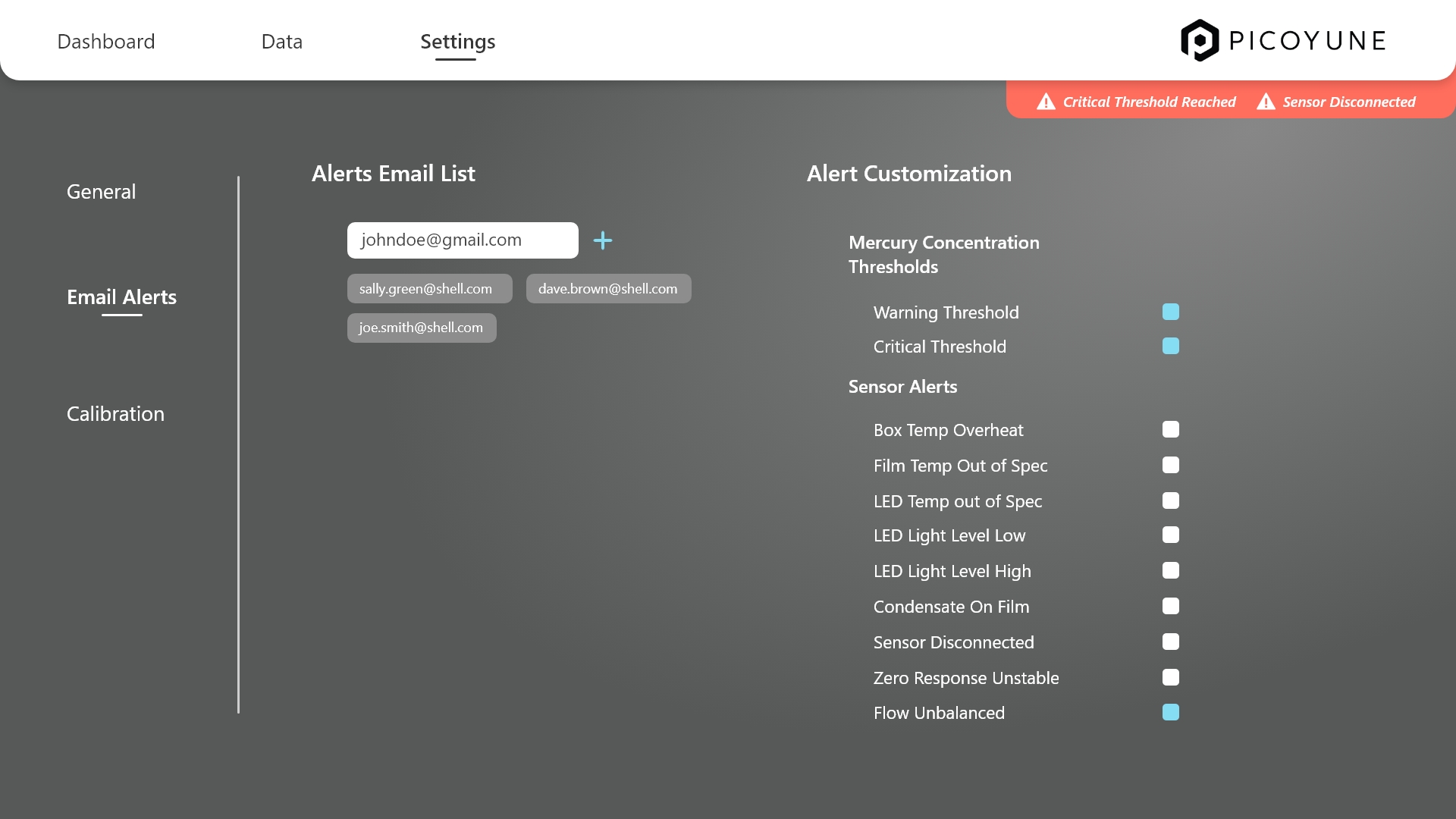Screen dimensions: 1456x819
Task: Click the email address input field
Action: pos(463,240)
